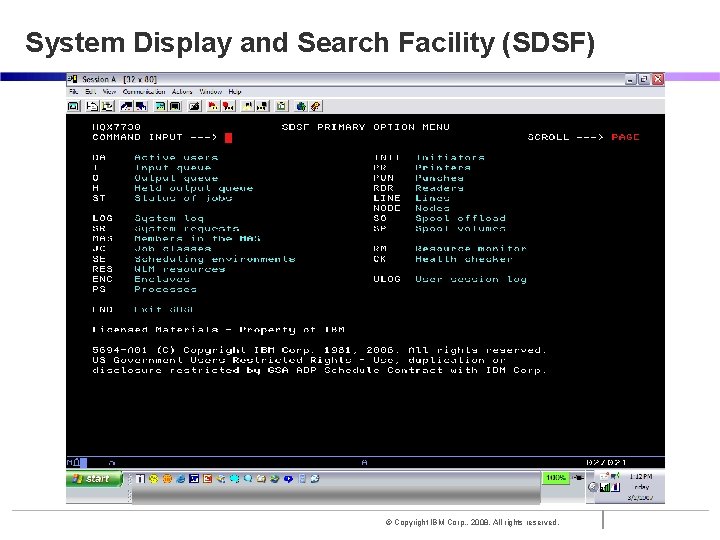The height and width of the screenshot is (540, 720).
Task: Click the Session A title bar icon
Action: (73, 79)
